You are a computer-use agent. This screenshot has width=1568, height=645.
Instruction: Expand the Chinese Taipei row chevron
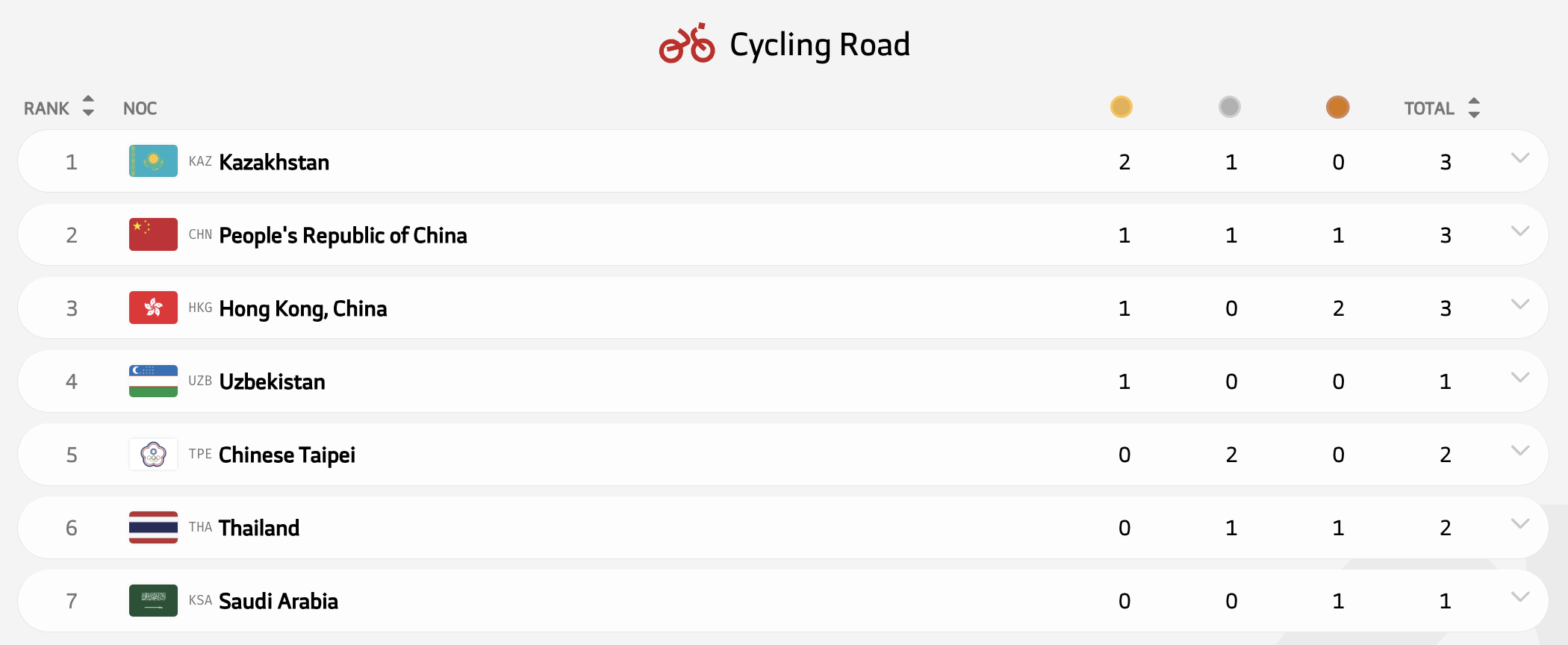tap(1519, 450)
